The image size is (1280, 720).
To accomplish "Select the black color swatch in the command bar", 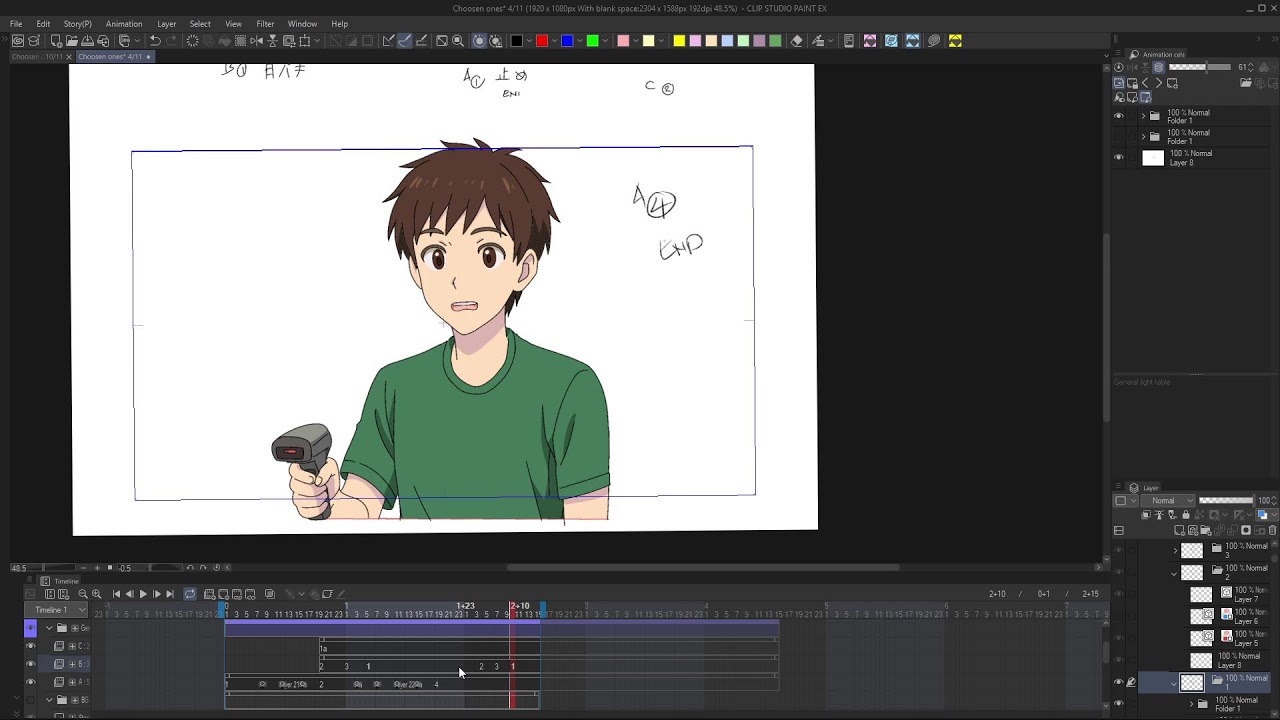I will [517, 41].
